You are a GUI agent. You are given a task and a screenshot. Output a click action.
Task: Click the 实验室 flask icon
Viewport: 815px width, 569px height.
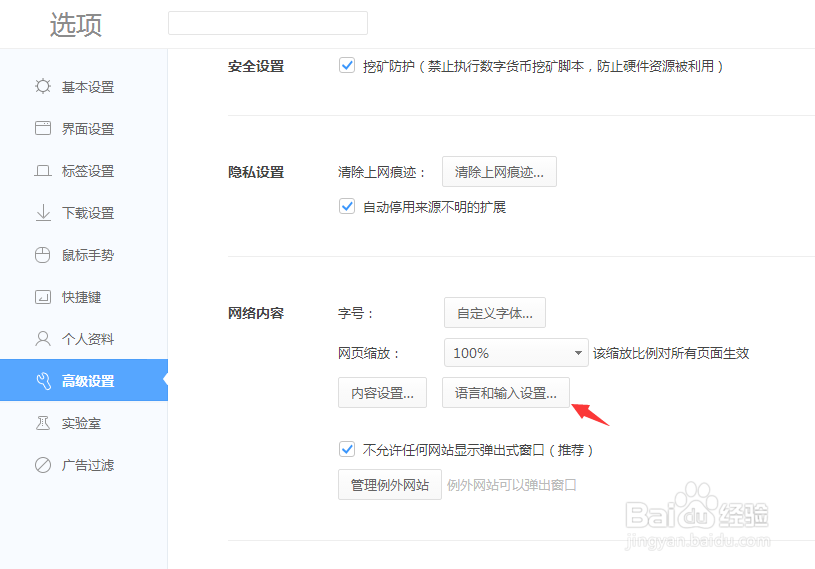click(43, 423)
